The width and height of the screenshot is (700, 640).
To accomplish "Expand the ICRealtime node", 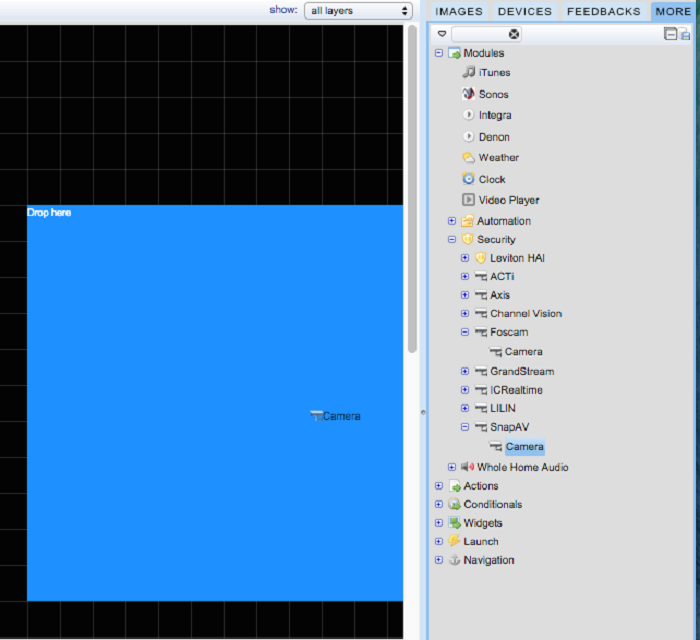I will 465,390.
